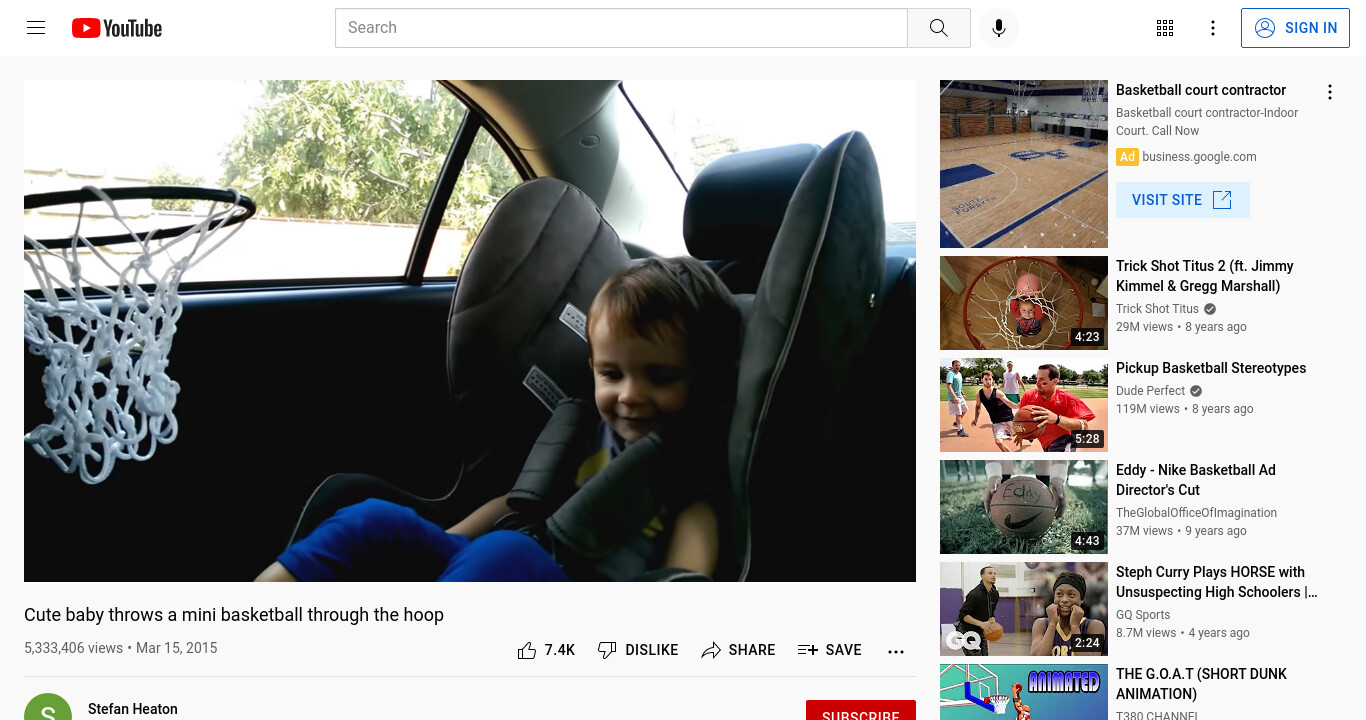Visit TheGlobalOfficeOfImagination channel
The width and height of the screenshot is (1366, 720).
tap(1196, 513)
